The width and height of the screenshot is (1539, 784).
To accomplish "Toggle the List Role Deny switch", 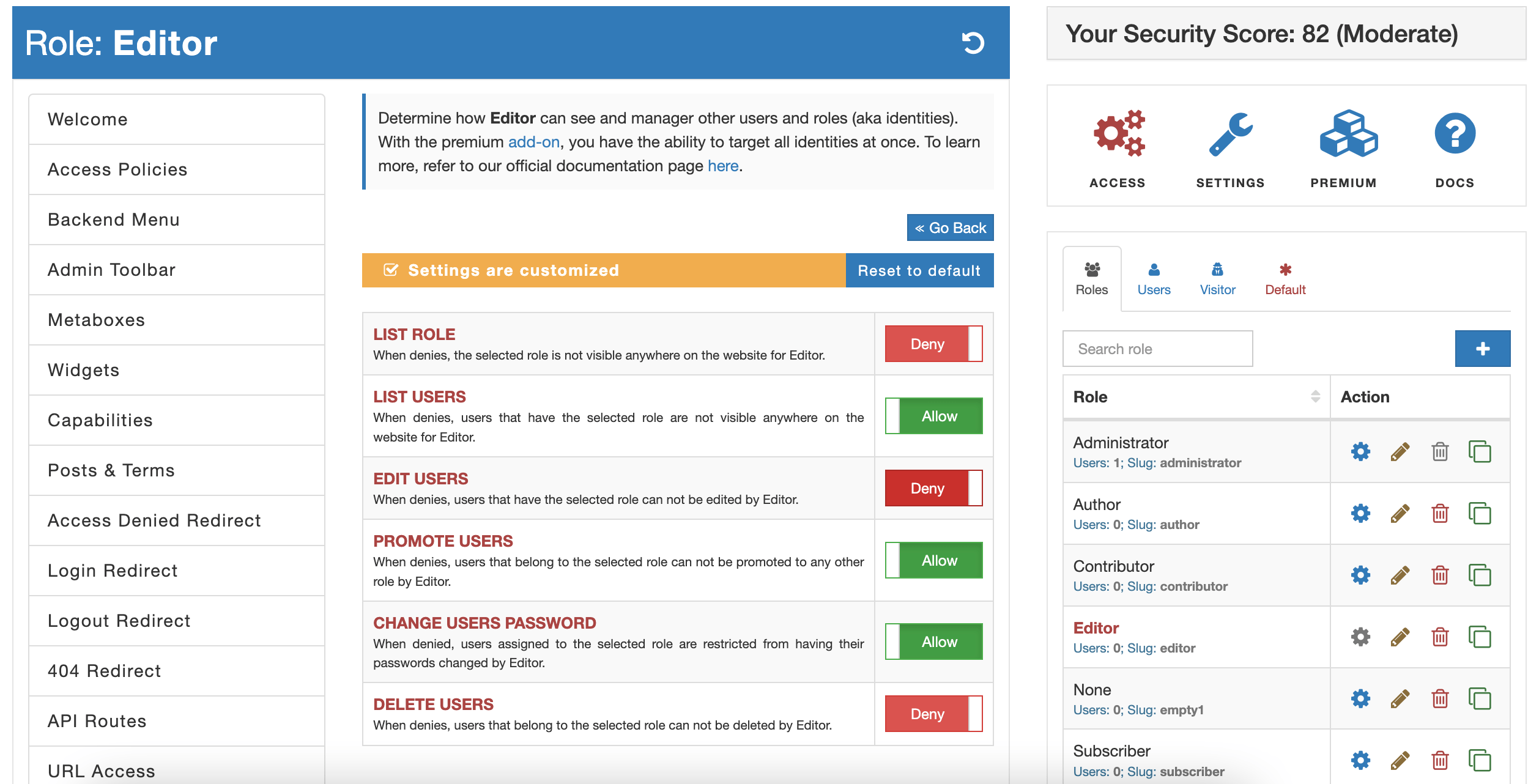I will [x=933, y=344].
